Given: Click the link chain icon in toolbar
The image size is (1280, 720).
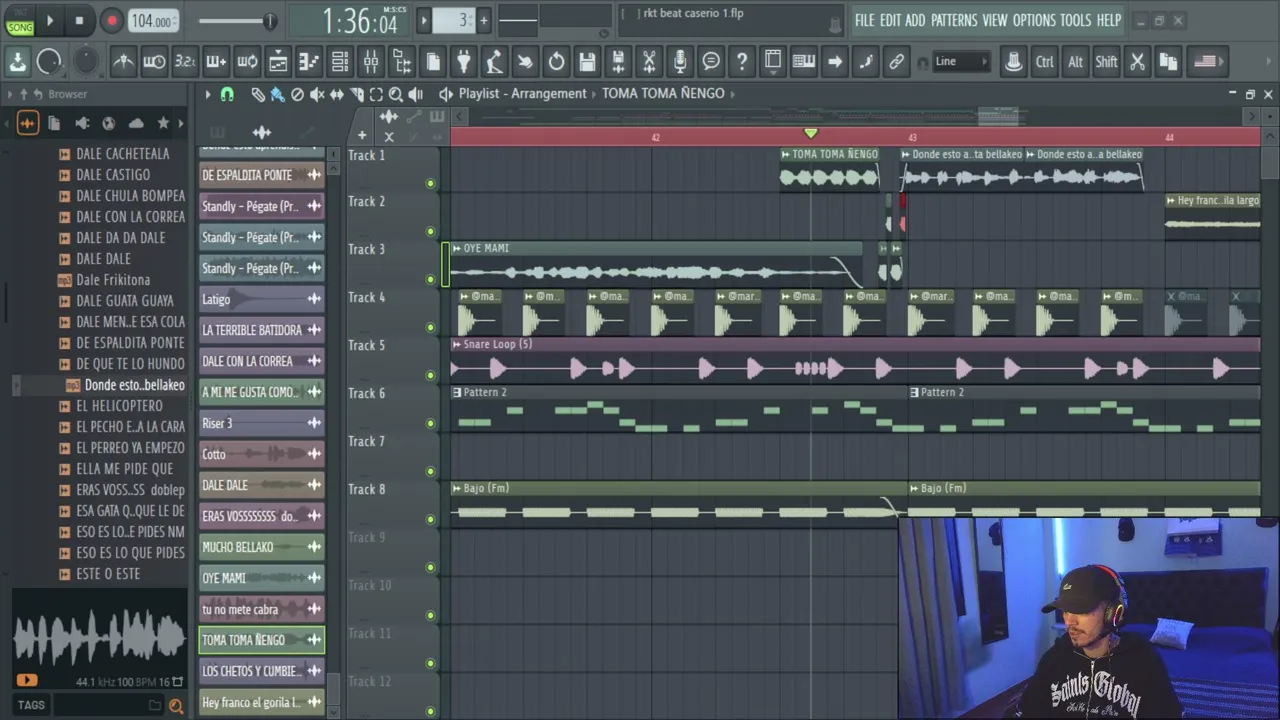Looking at the screenshot, I should point(897,62).
